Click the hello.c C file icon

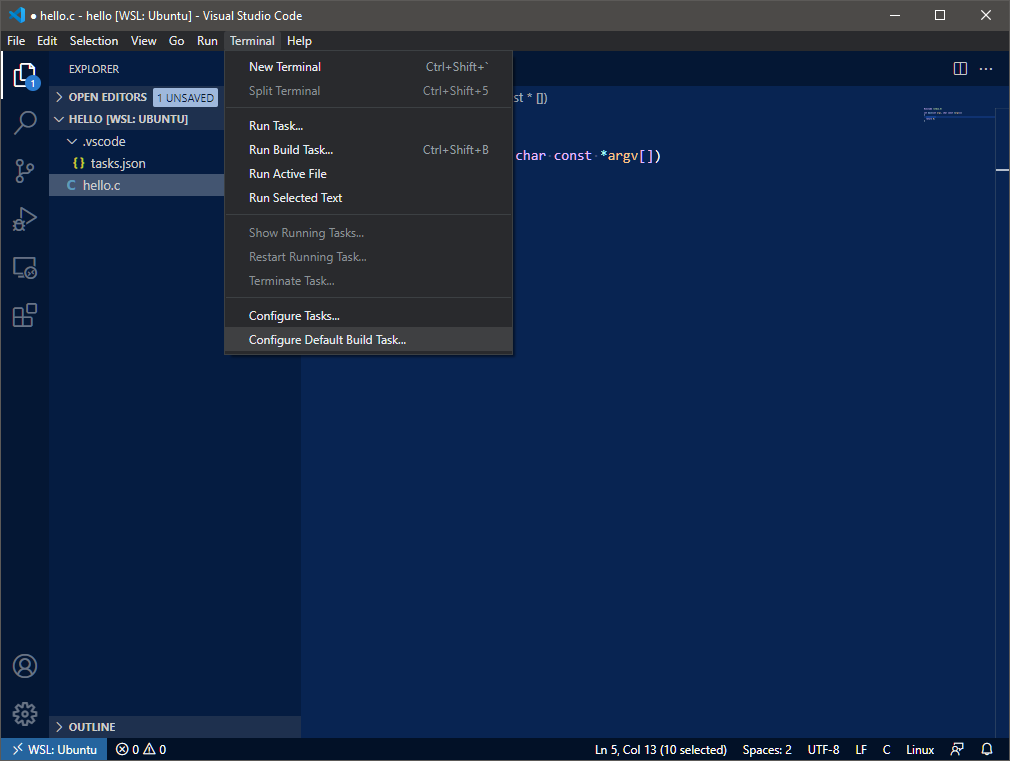[71, 185]
